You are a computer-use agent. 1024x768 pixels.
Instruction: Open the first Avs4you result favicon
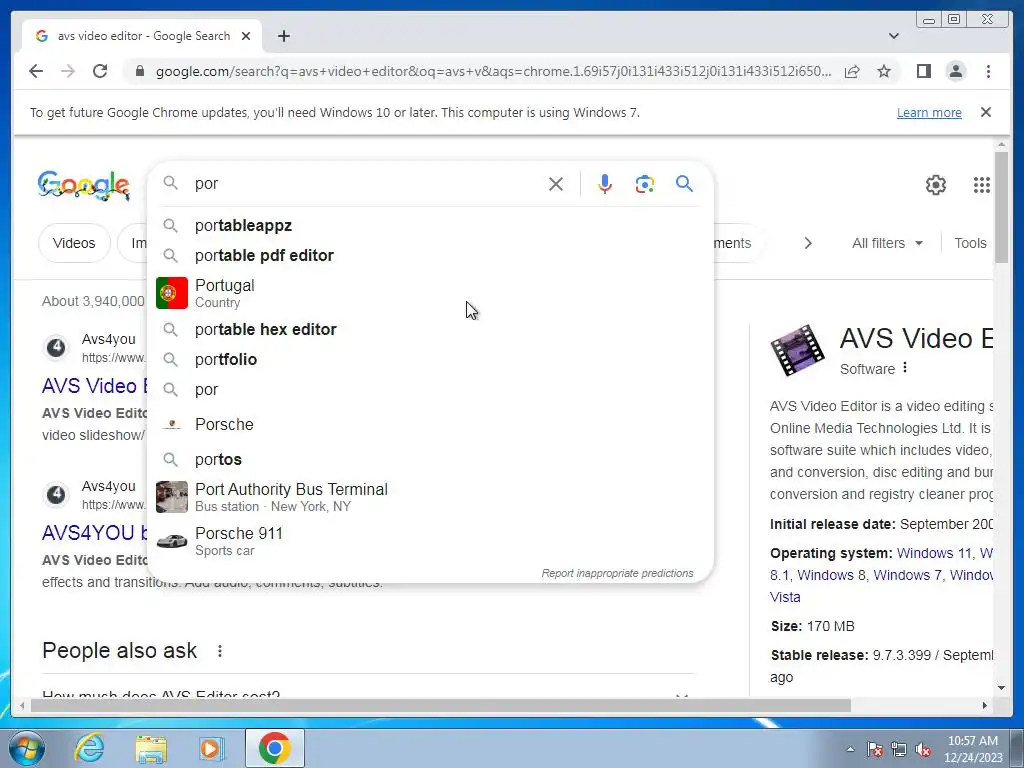pyautogui.click(x=56, y=347)
